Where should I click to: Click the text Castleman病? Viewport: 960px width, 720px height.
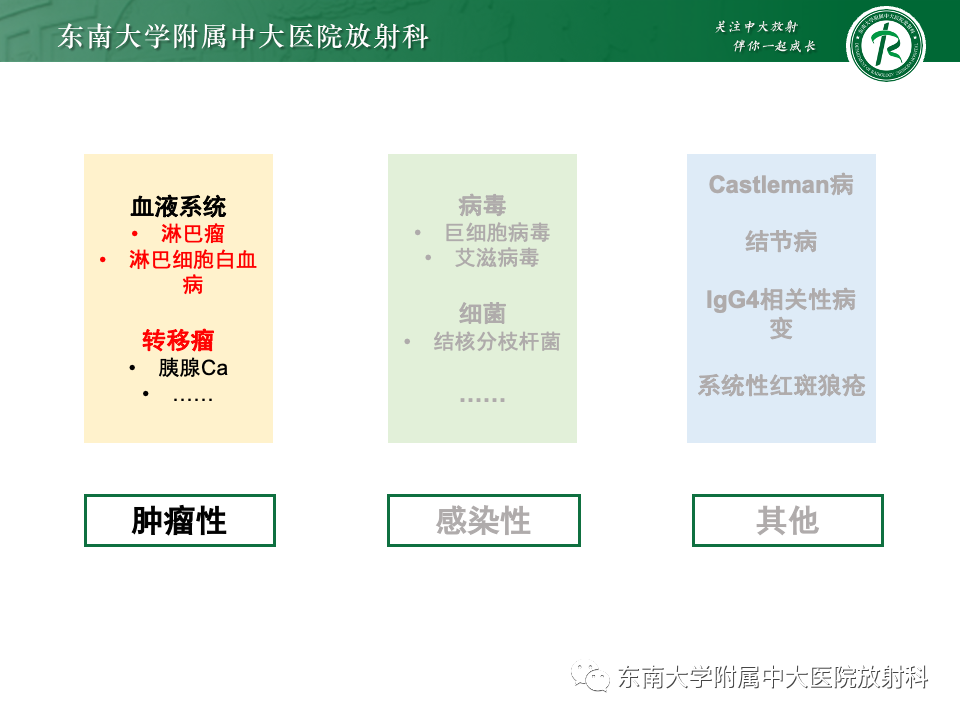click(x=781, y=184)
